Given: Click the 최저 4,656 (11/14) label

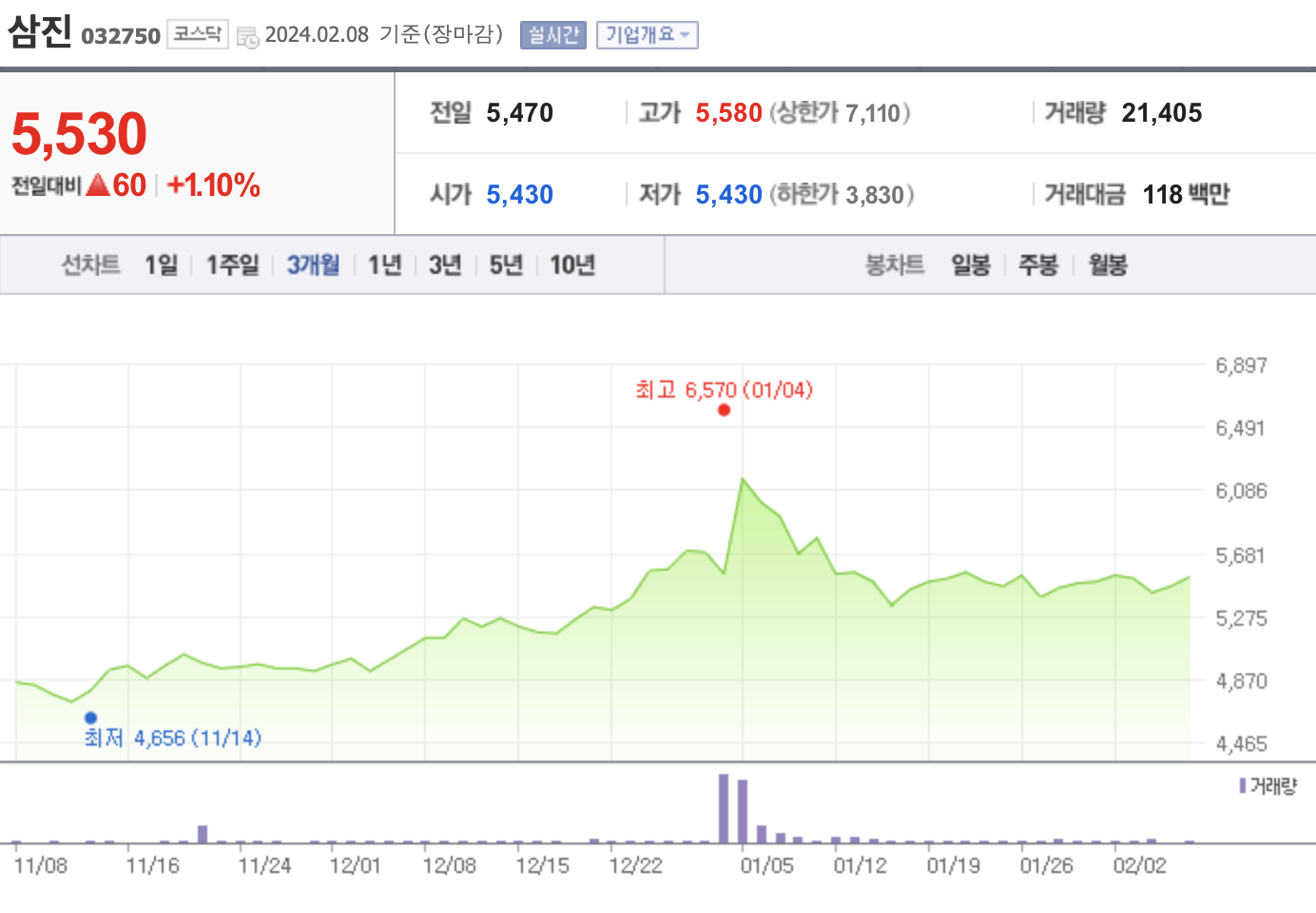Looking at the screenshot, I should [173, 738].
